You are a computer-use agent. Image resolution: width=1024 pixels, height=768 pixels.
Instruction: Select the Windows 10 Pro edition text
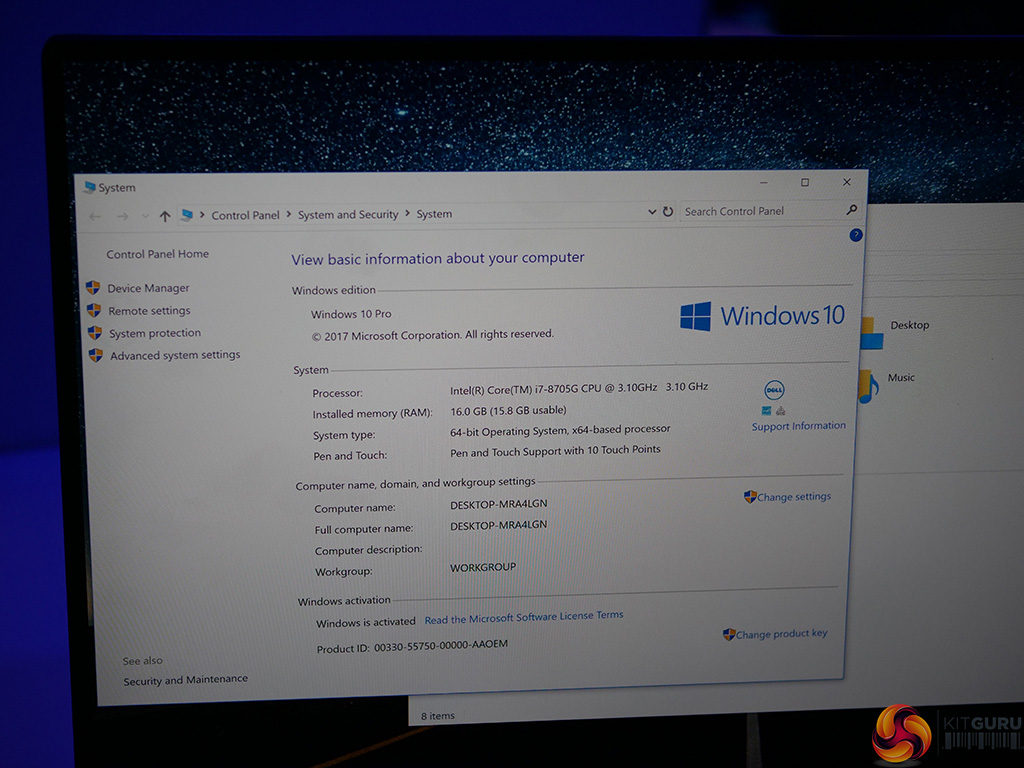click(351, 314)
